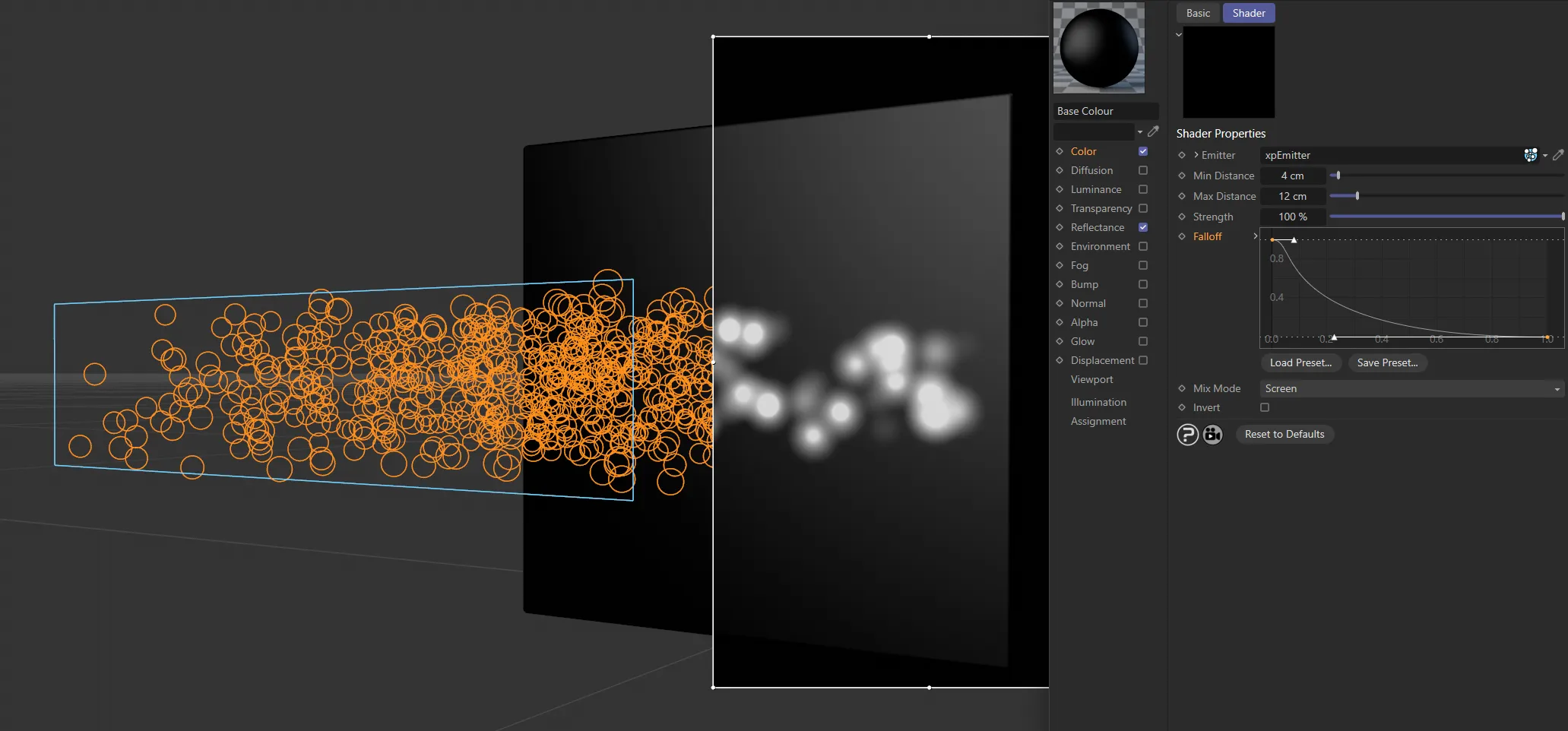Click the diamond icon beside Strength
Image resolution: width=1568 pixels, height=731 pixels.
1182,217
